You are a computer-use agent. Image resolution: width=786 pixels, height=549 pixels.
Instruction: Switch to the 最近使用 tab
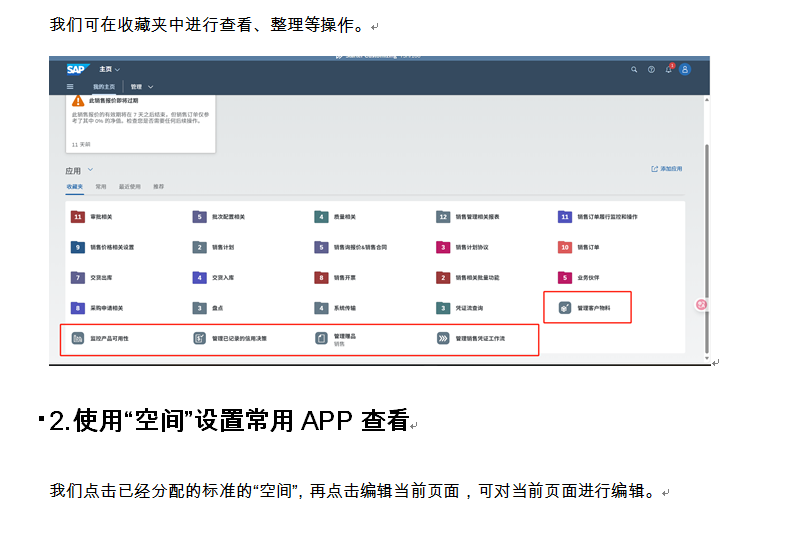tap(129, 186)
